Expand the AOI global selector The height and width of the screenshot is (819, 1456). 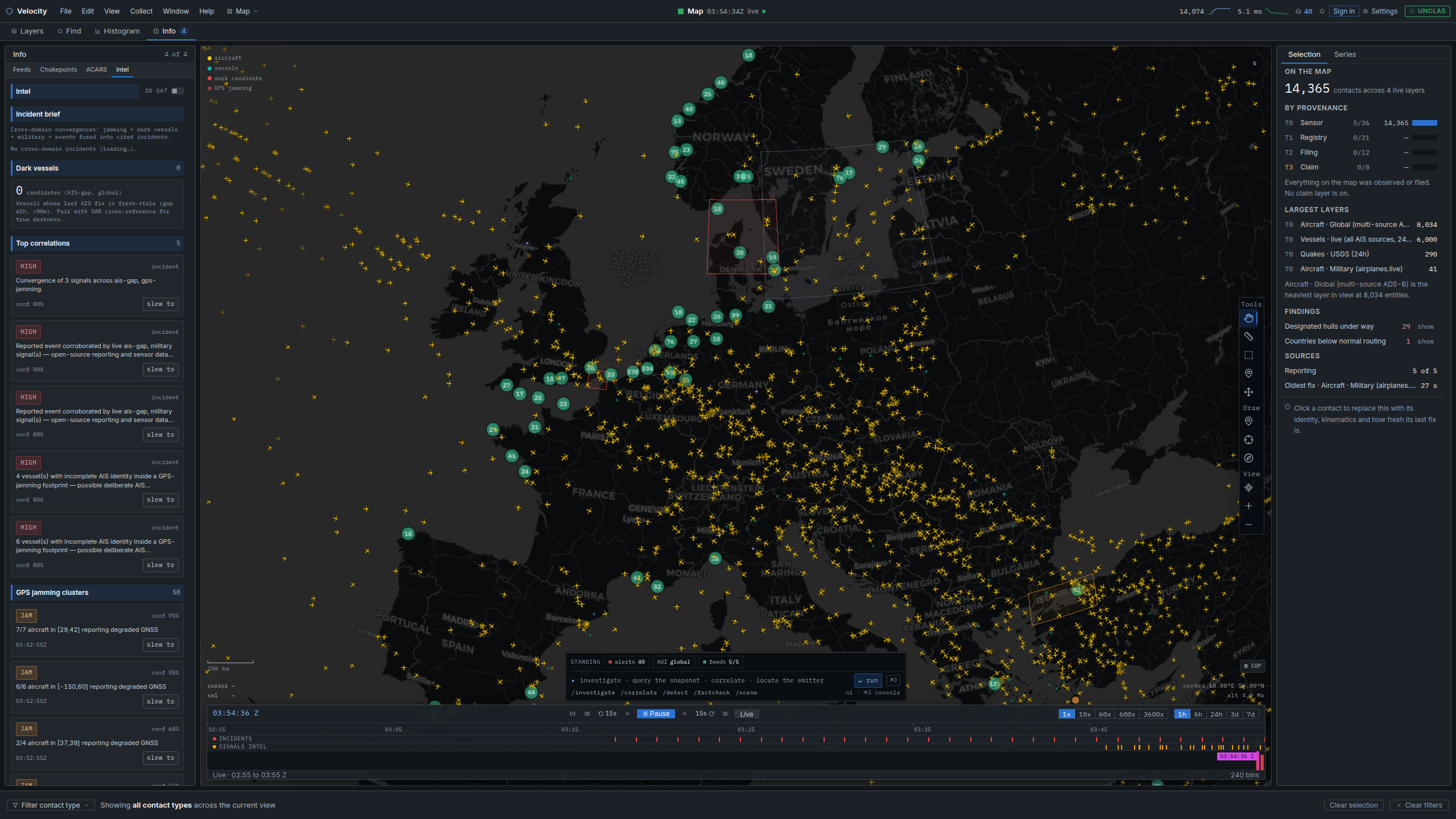[x=673, y=662]
